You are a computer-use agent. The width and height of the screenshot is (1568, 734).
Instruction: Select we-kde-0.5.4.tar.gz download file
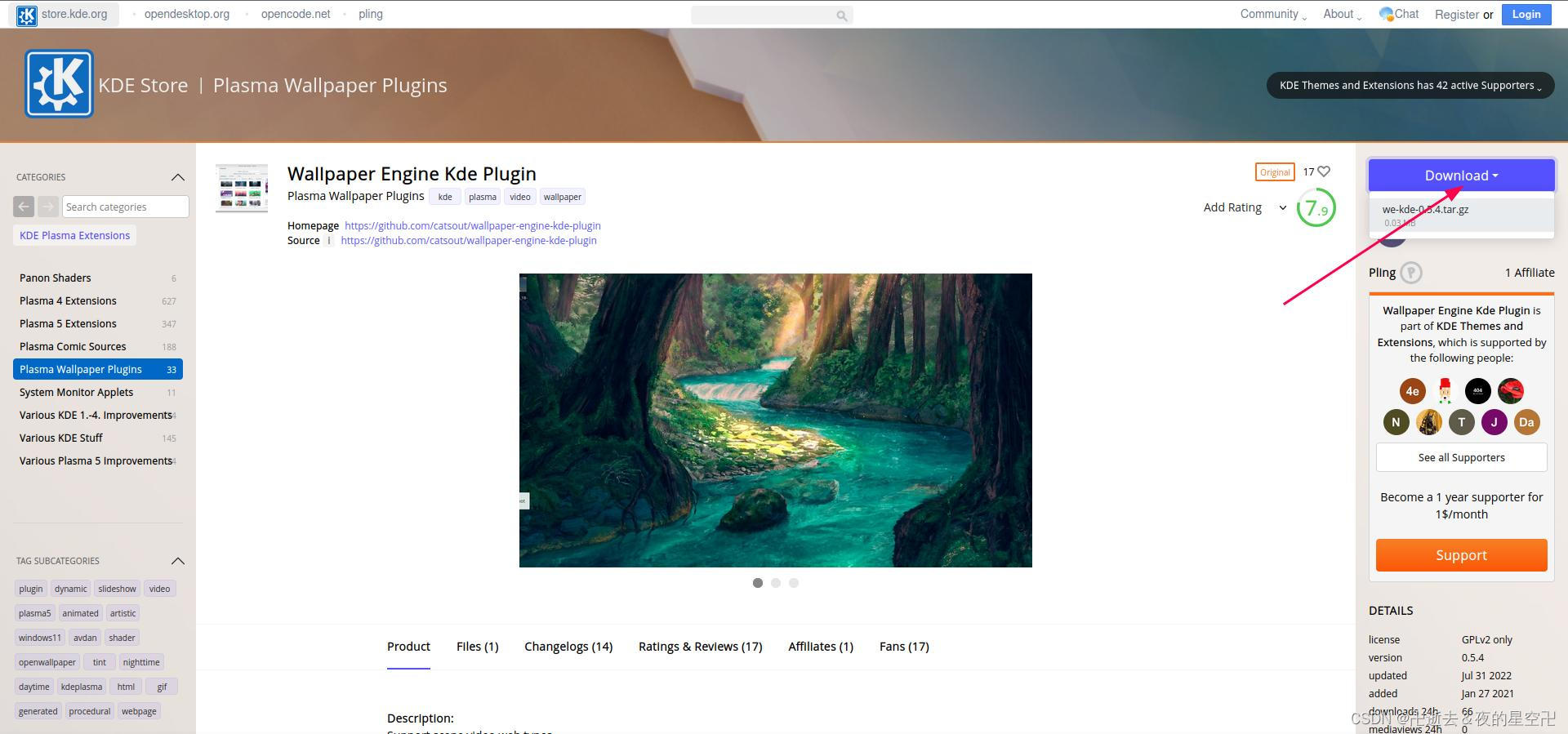point(1461,215)
